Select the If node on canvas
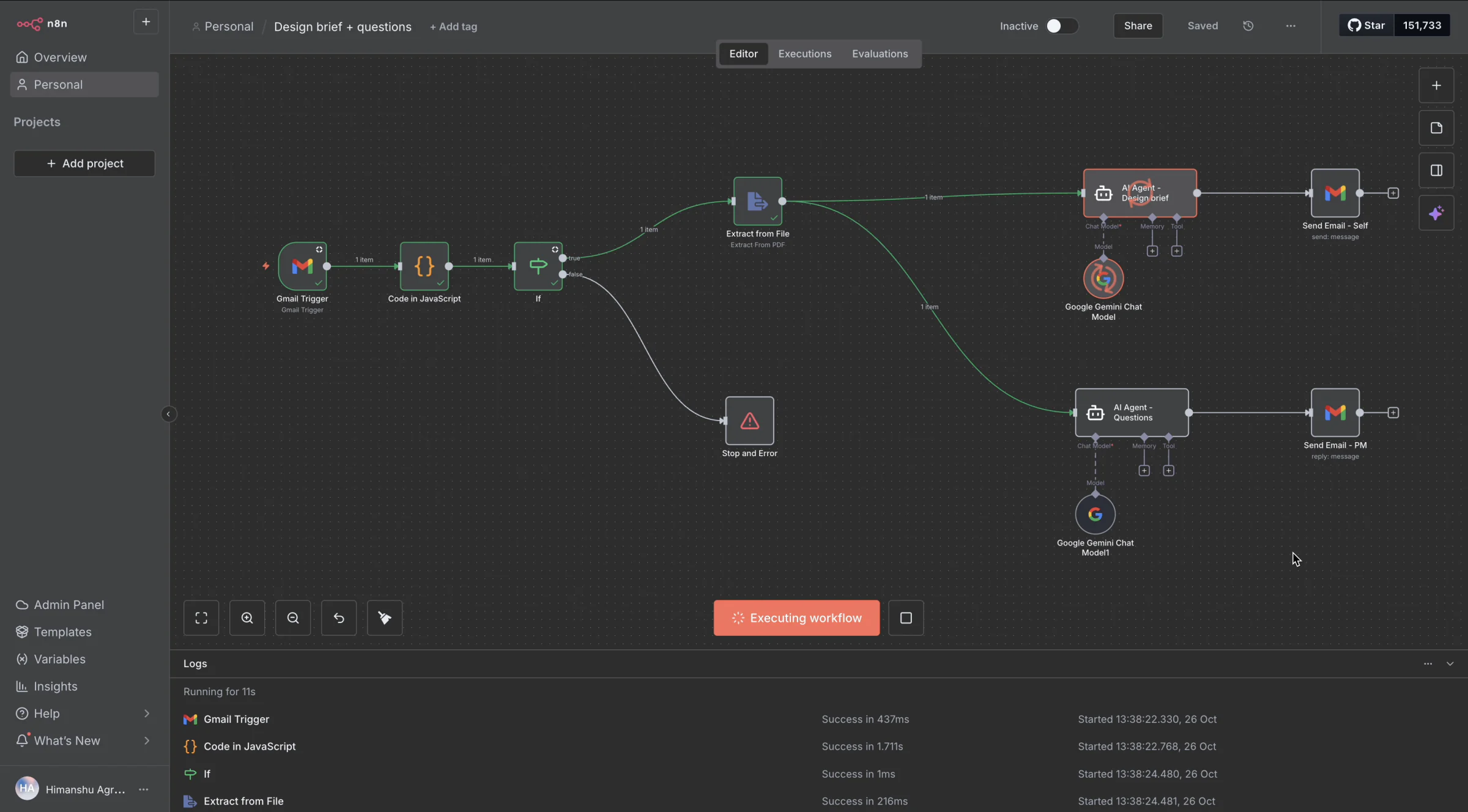 click(x=538, y=266)
